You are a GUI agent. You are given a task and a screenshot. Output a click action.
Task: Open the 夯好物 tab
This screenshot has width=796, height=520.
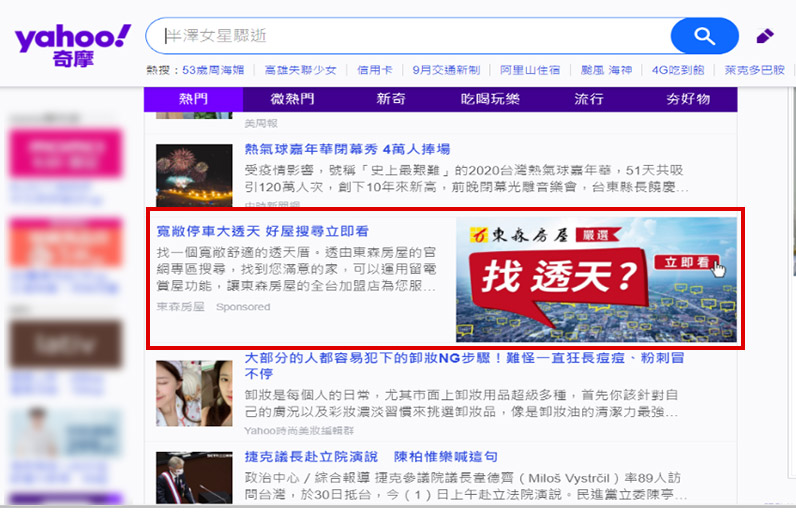click(x=688, y=99)
